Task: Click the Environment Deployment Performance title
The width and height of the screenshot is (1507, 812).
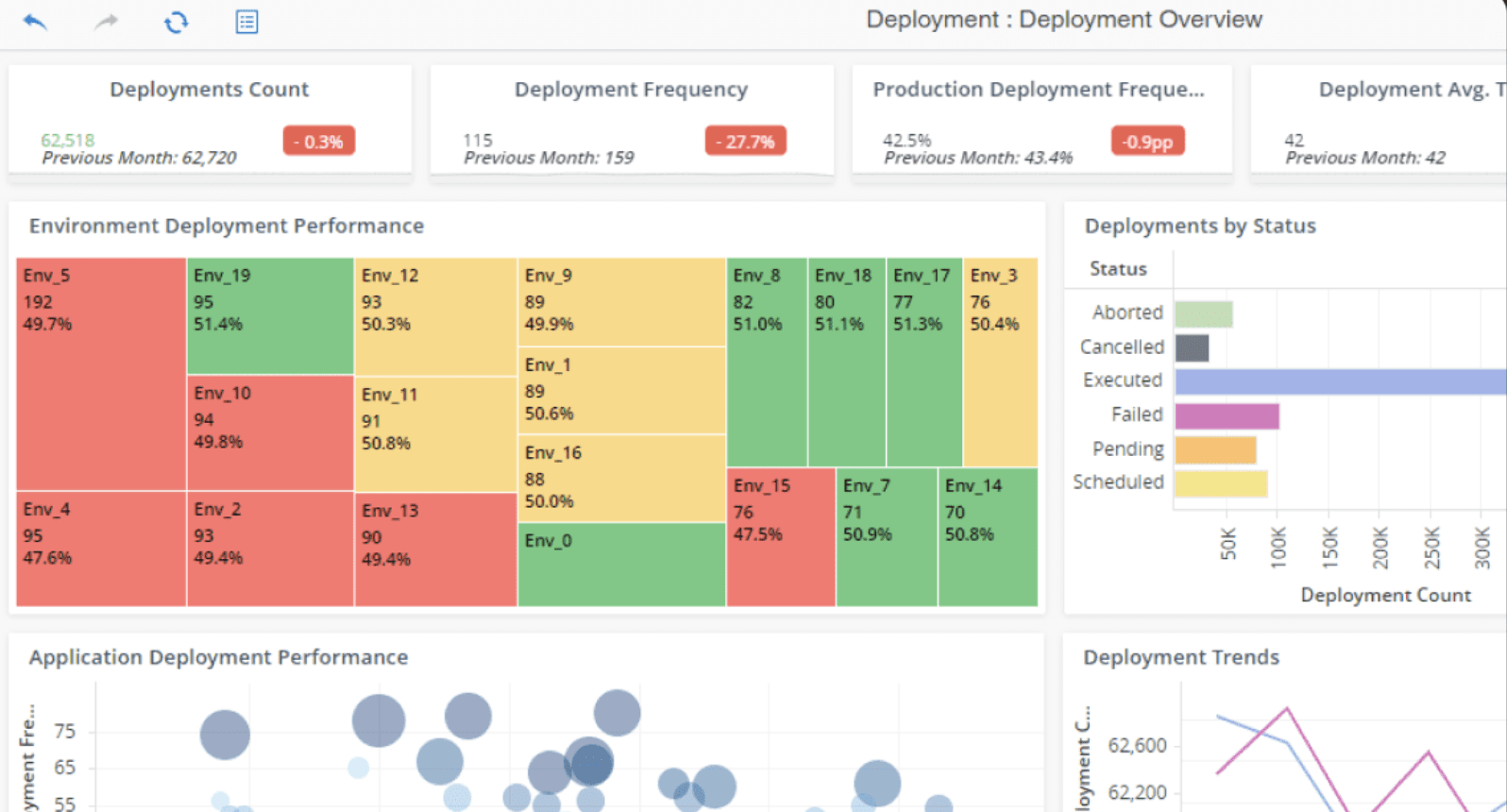Action: 227,226
